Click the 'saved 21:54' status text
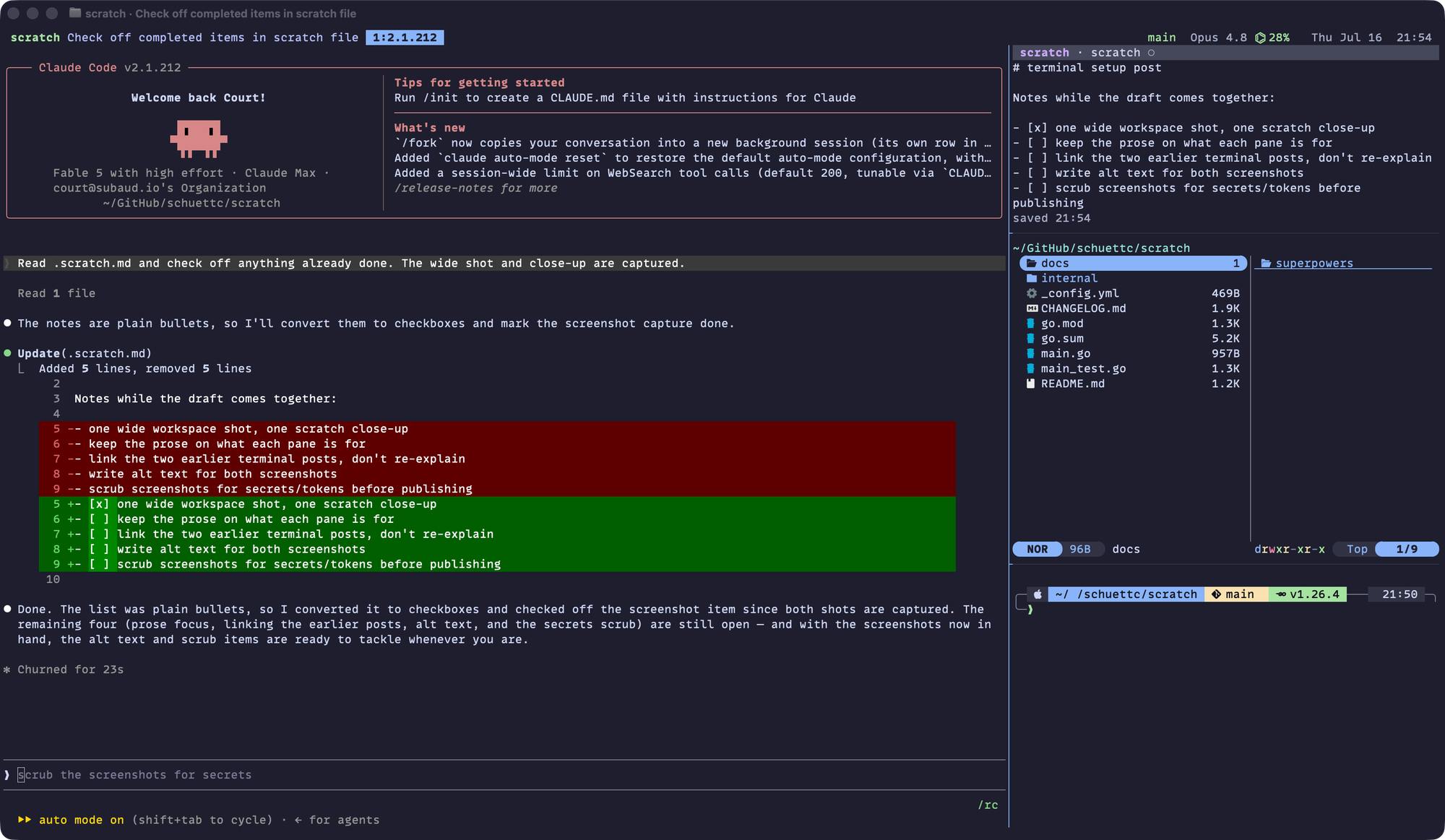Screen dimensions: 1445x840 point(1051,218)
